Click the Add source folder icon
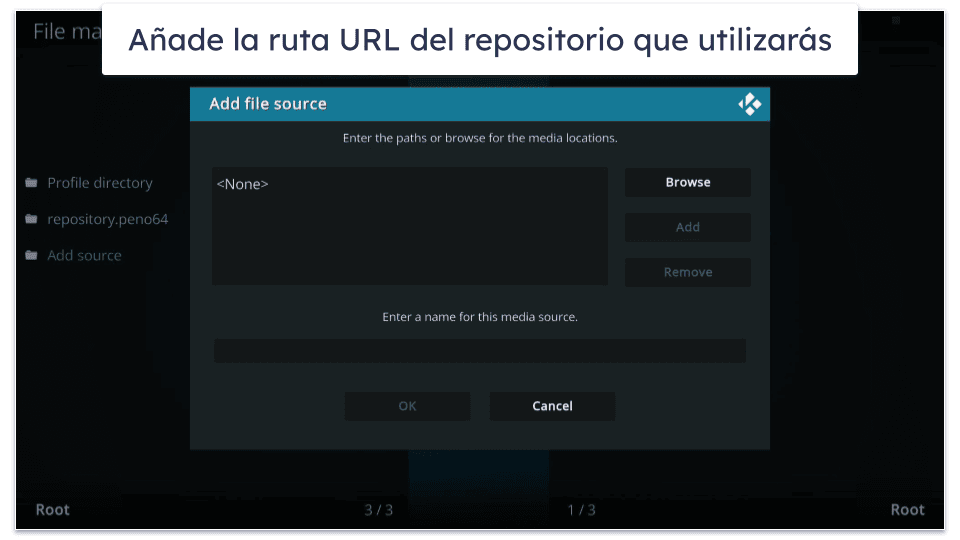The width and height of the screenshot is (960, 540). pyautogui.click(x=31, y=255)
